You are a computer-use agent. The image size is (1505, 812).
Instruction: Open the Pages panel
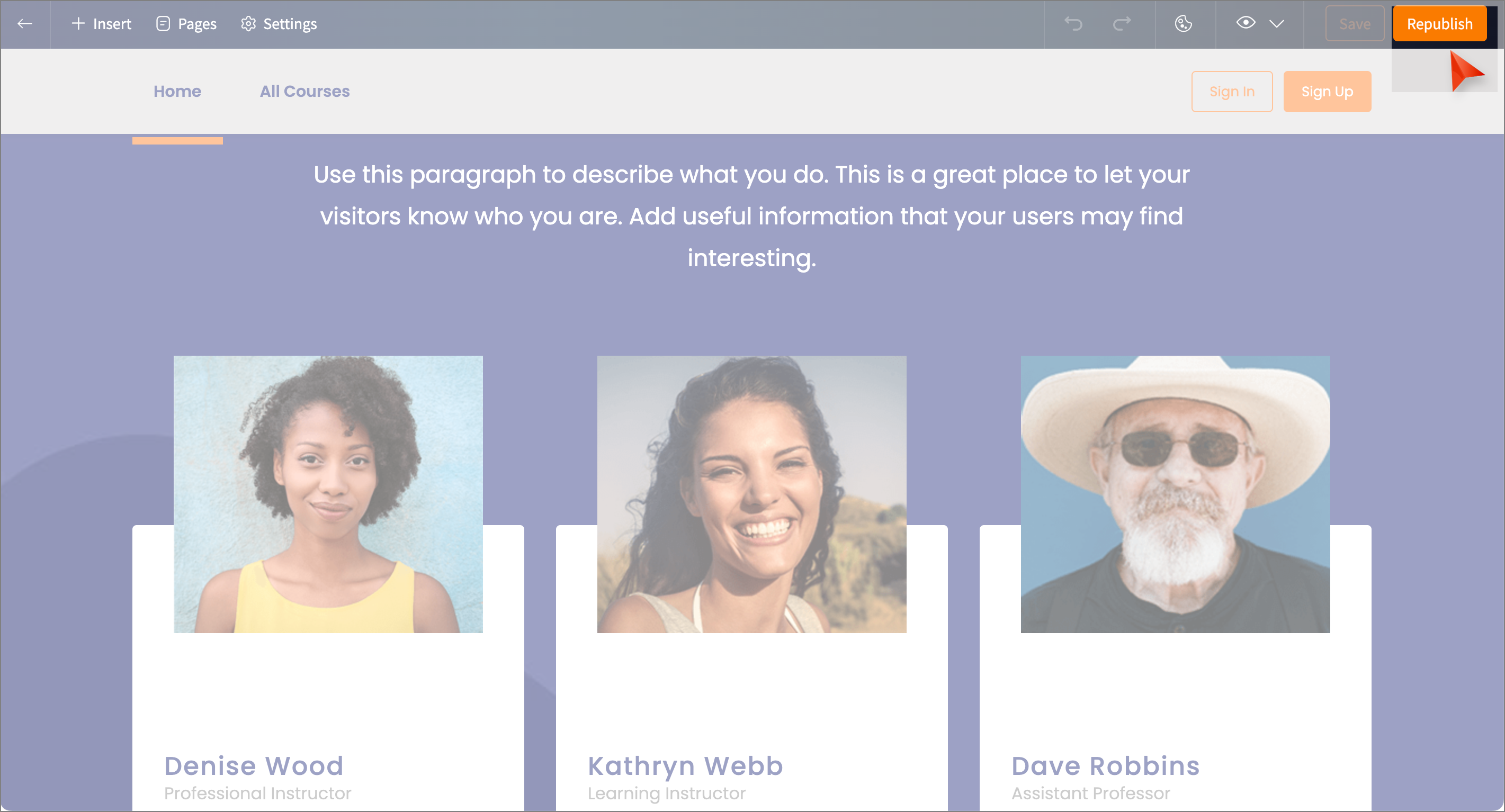(186, 24)
